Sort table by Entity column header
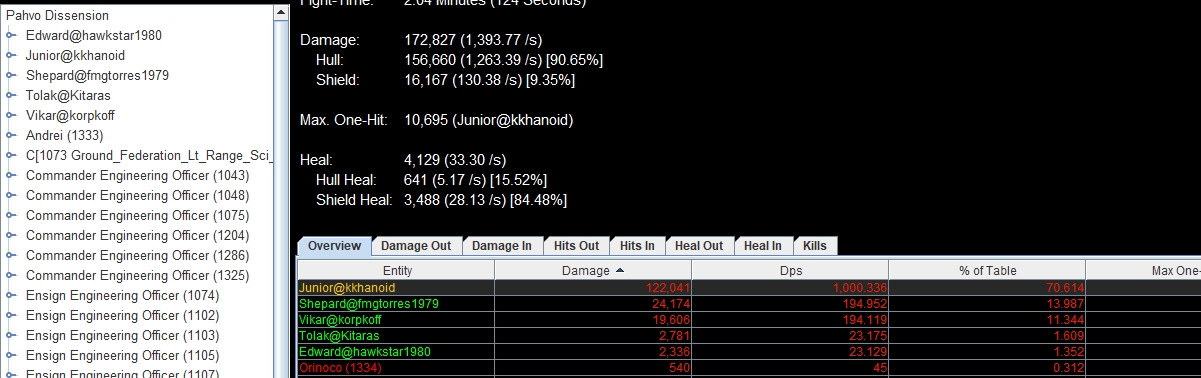The height and width of the screenshot is (378, 1201). pos(397,271)
